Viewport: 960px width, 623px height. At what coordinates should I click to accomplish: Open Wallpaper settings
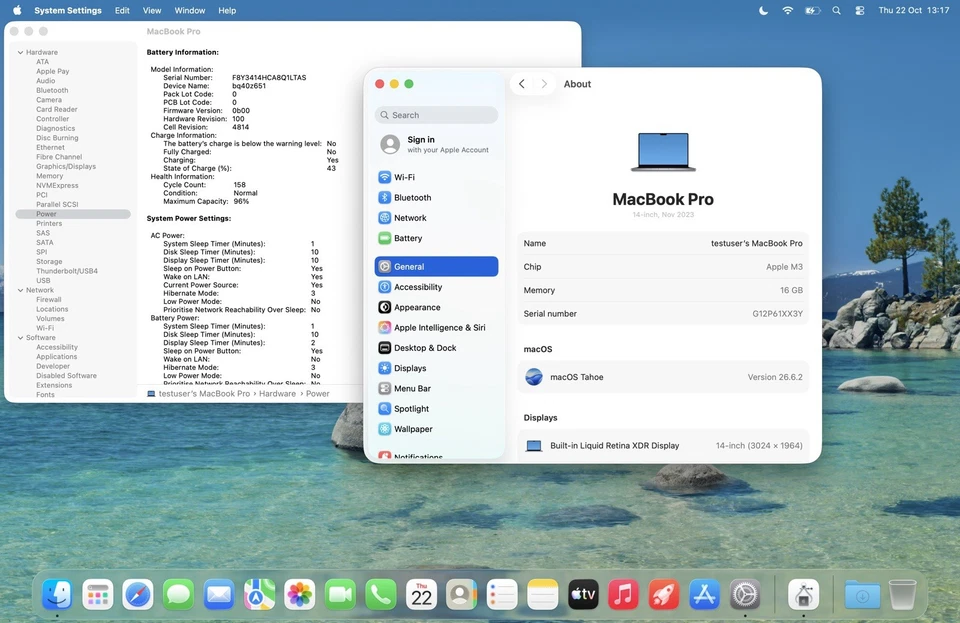pos(436,429)
